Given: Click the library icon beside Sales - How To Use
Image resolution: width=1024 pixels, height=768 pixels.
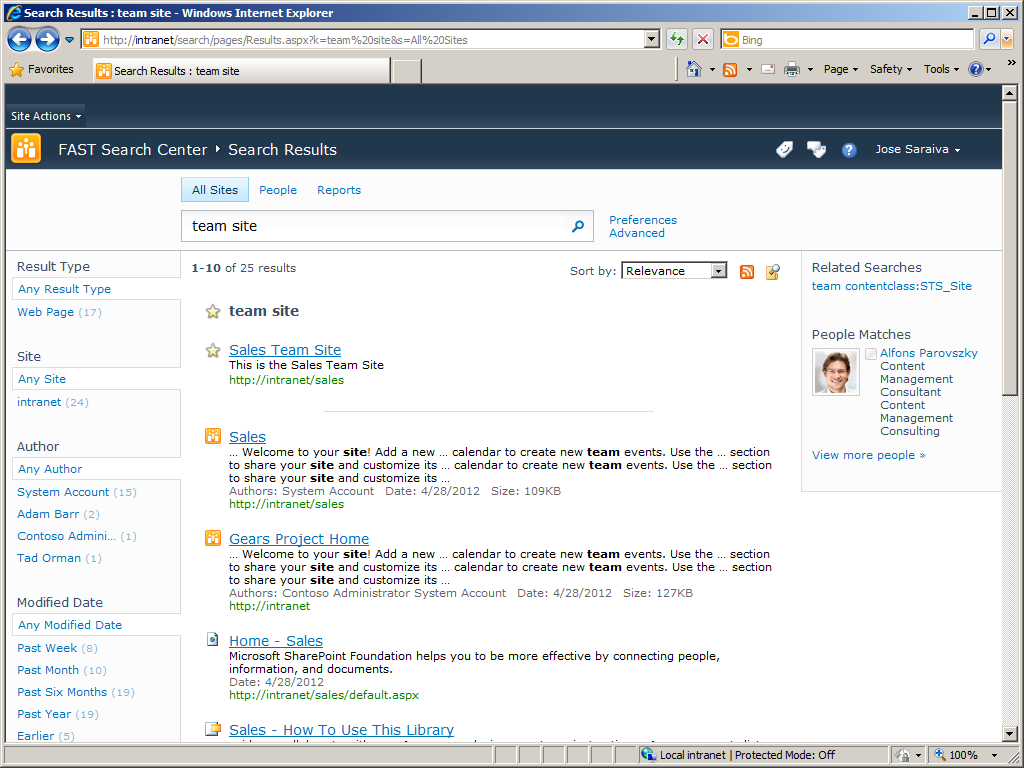Looking at the screenshot, I should point(213,728).
